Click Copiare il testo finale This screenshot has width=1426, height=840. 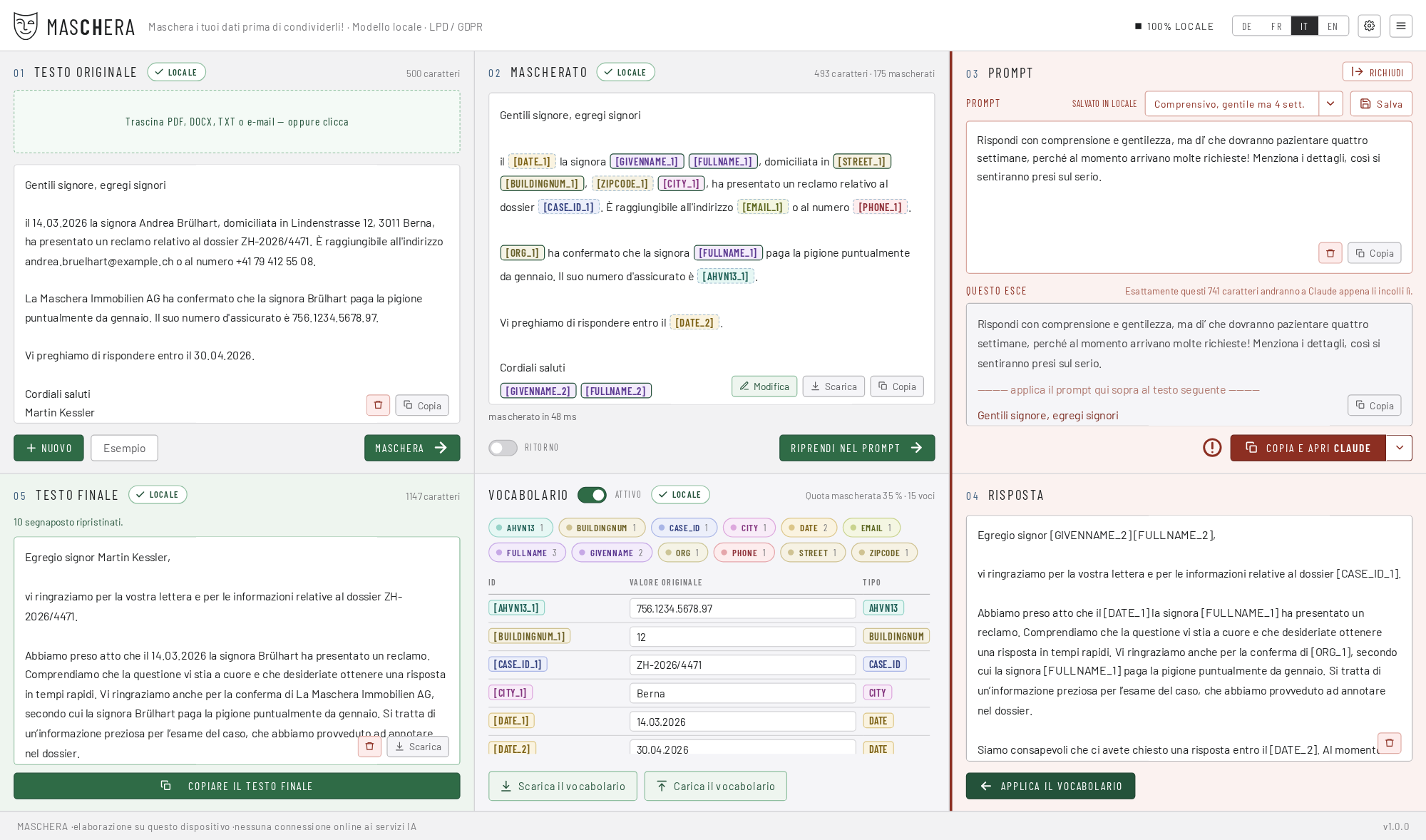pos(237,786)
